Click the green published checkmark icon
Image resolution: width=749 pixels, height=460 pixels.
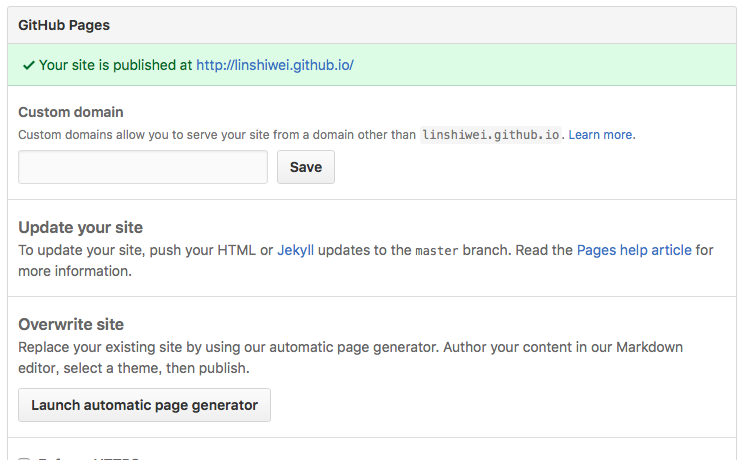pos(29,65)
